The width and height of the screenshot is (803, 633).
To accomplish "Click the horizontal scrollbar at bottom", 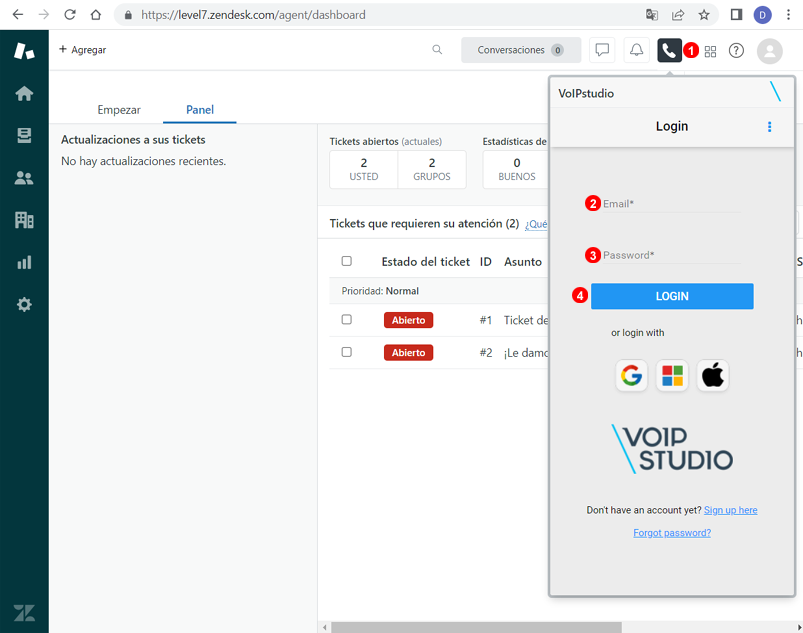I will point(476,627).
